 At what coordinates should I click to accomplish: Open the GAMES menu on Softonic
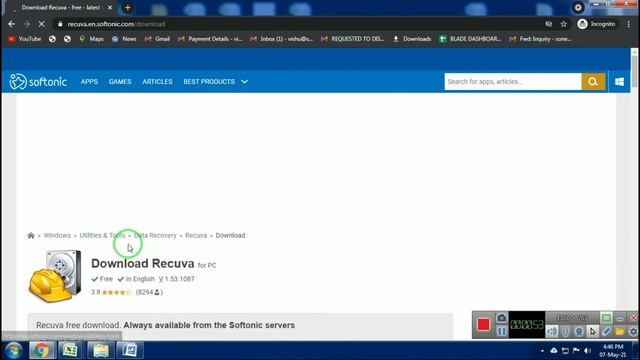pos(120,82)
